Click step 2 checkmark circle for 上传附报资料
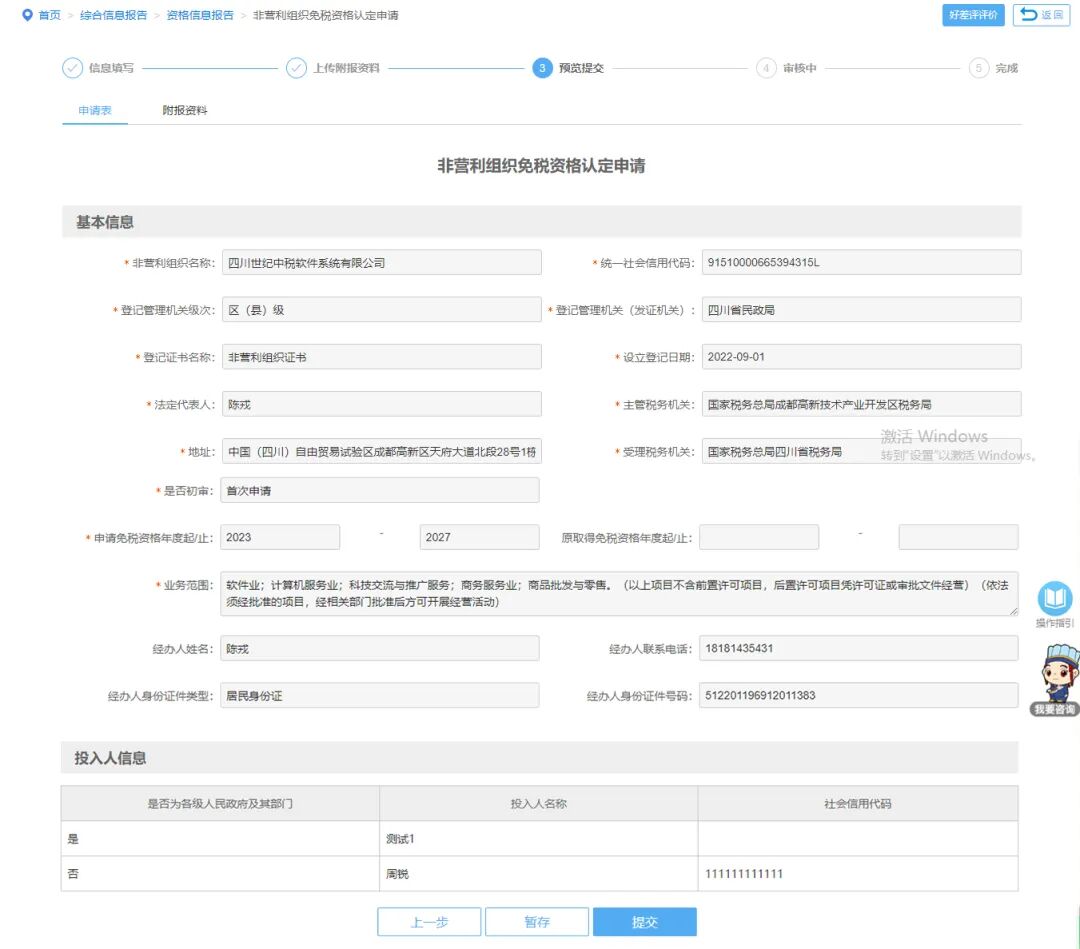The width and height of the screenshot is (1080, 949). coord(296,68)
